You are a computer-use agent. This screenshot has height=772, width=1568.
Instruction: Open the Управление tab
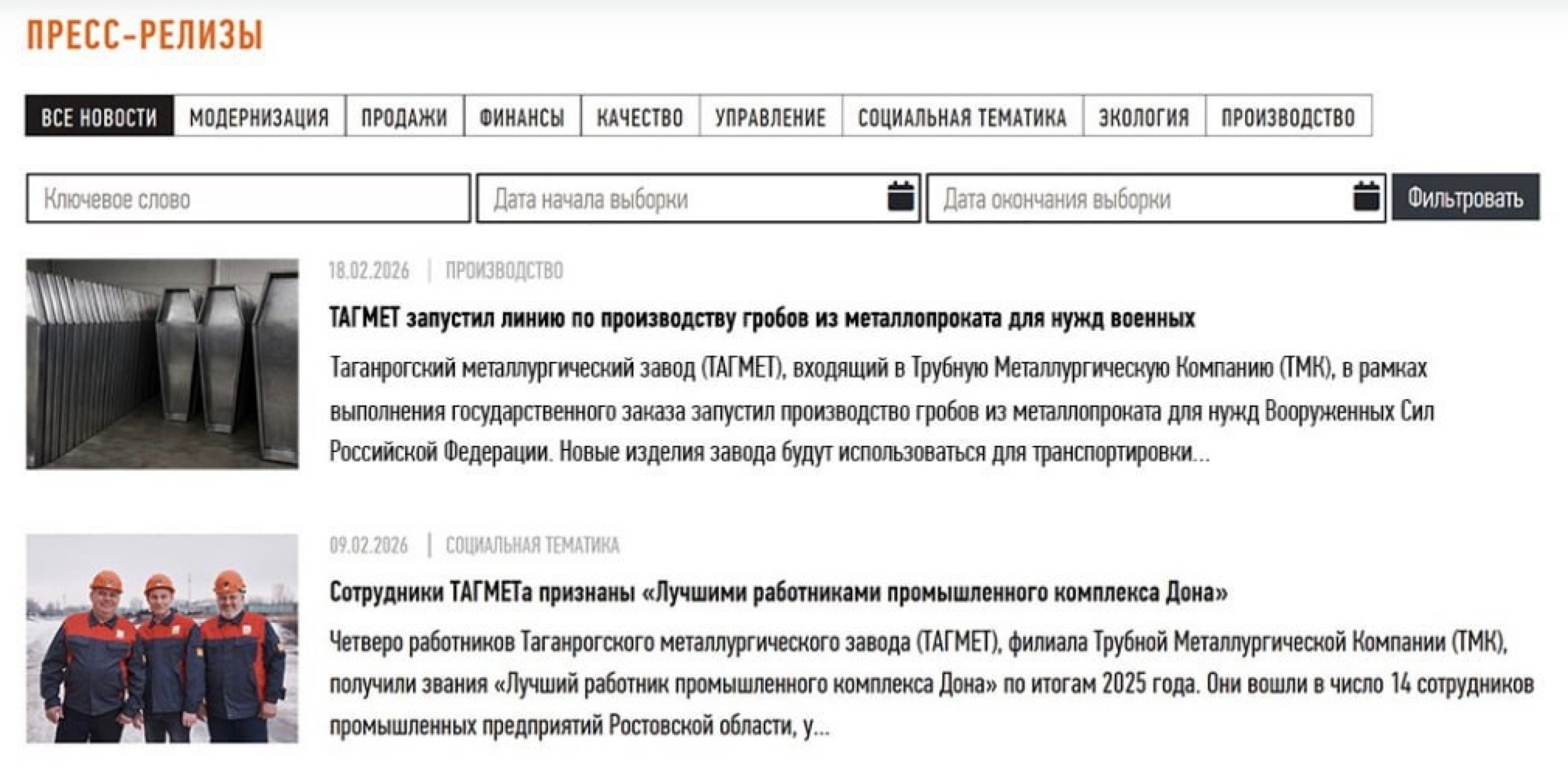tap(770, 116)
